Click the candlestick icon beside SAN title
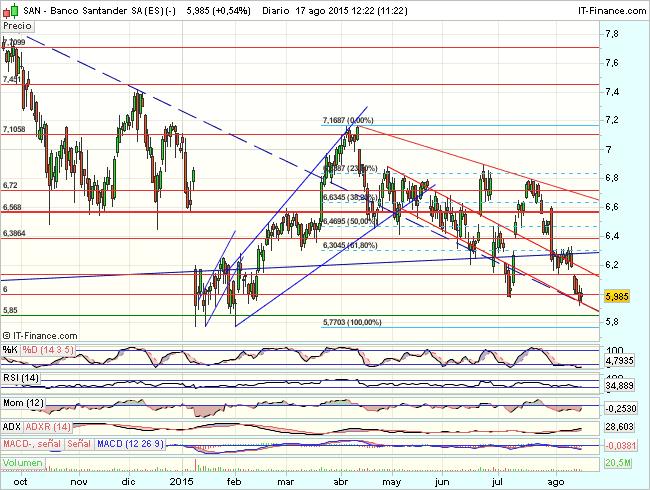This screenshot has height=490, width=650. click(x=10, y=10)
